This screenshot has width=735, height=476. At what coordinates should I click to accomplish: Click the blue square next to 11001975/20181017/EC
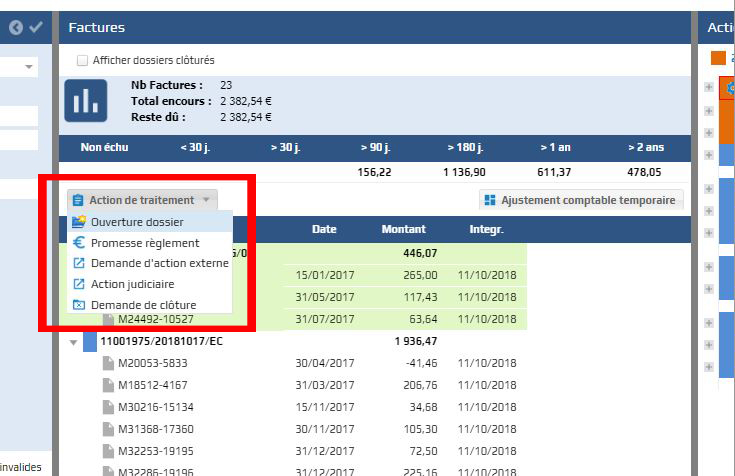(90, 342)
